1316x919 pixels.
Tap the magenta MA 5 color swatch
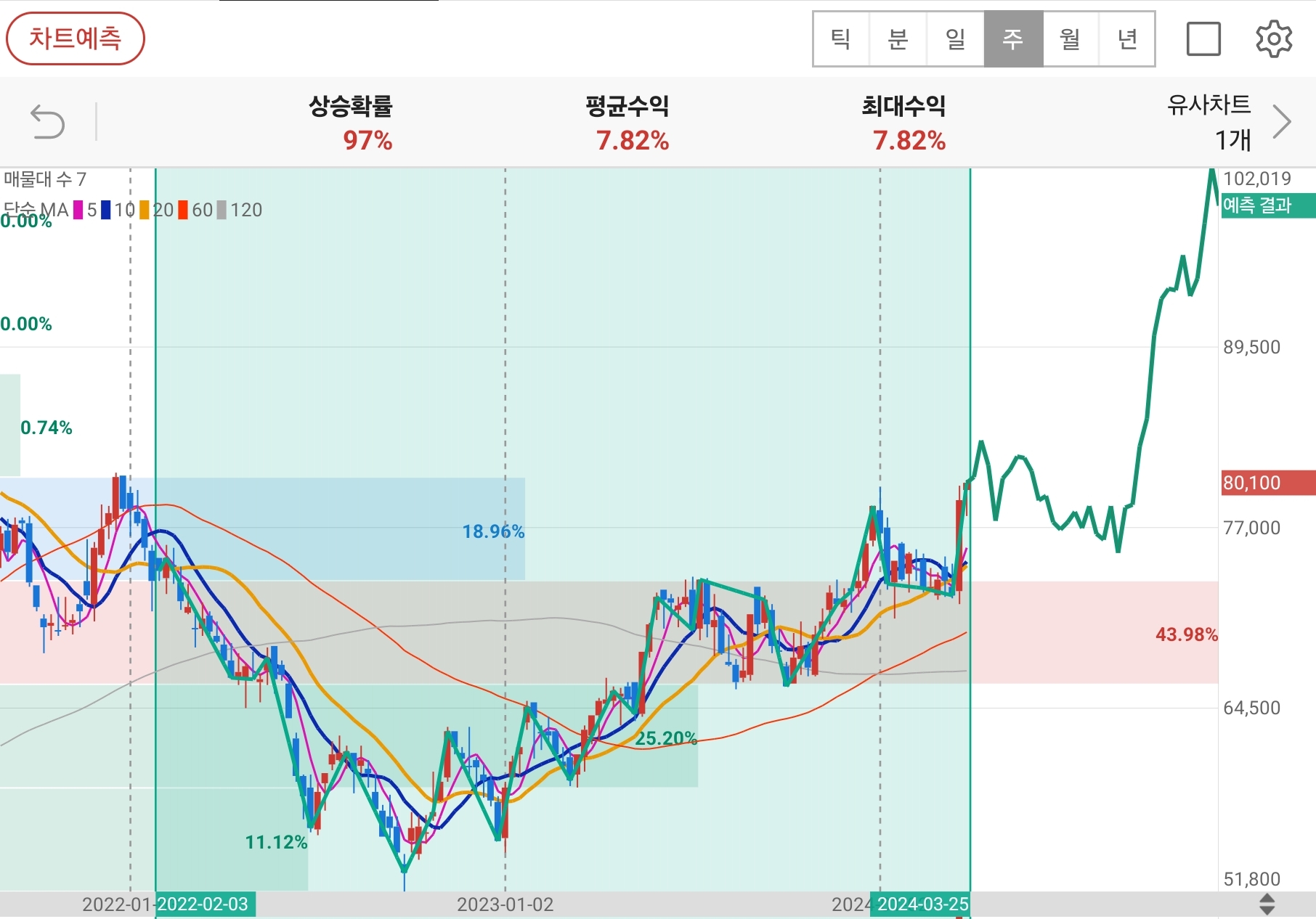point(78,211)
